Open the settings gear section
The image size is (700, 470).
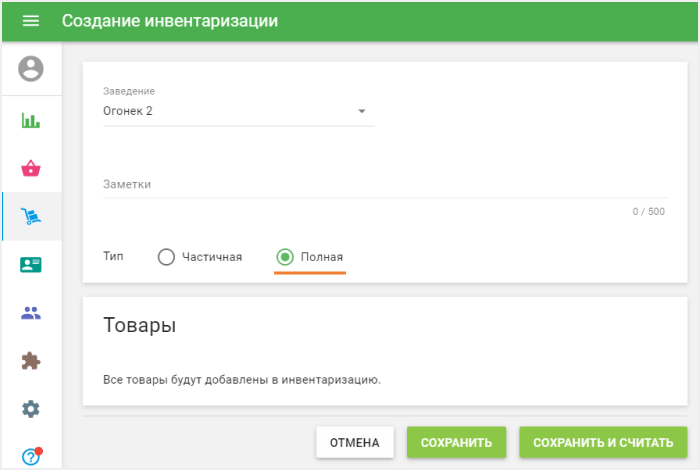point(31,409)
